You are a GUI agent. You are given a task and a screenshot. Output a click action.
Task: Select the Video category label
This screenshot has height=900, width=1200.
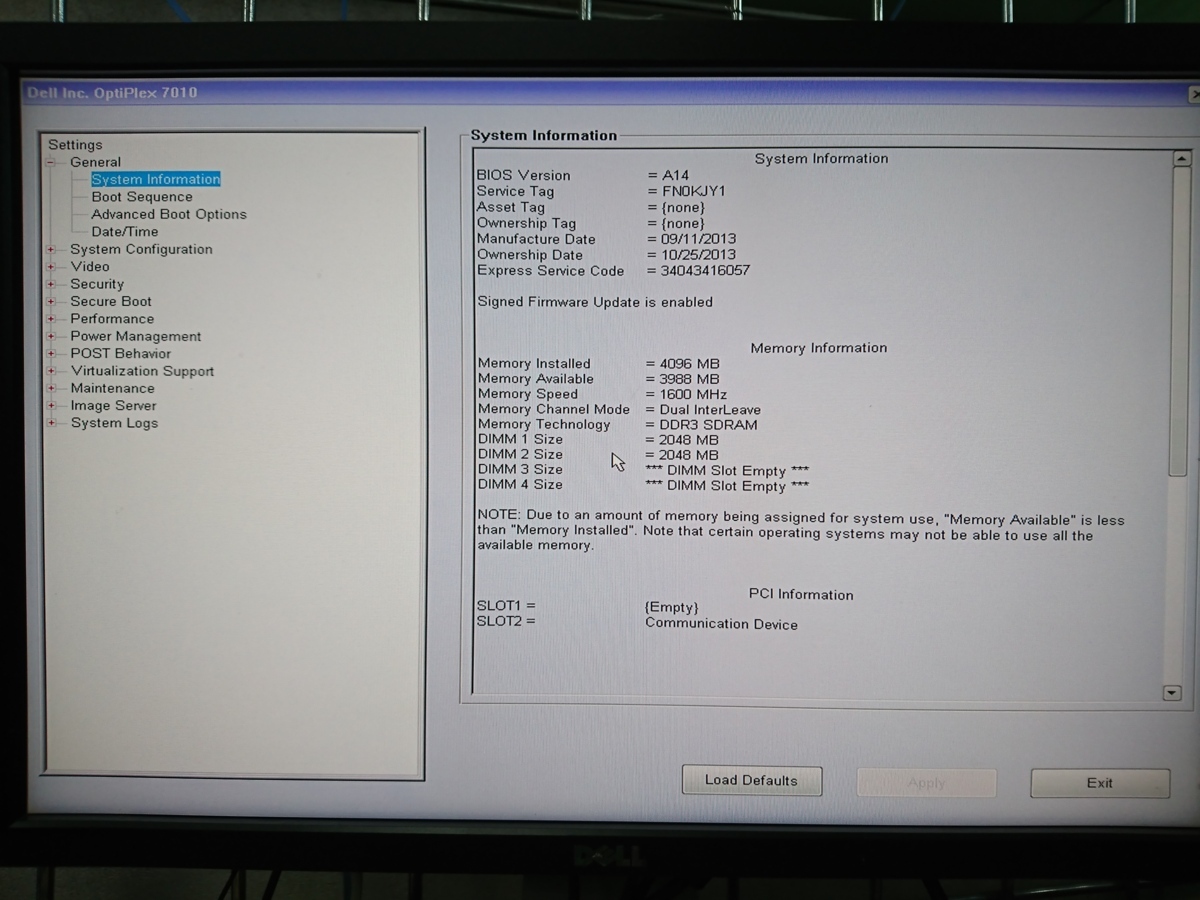pos(90,266)
